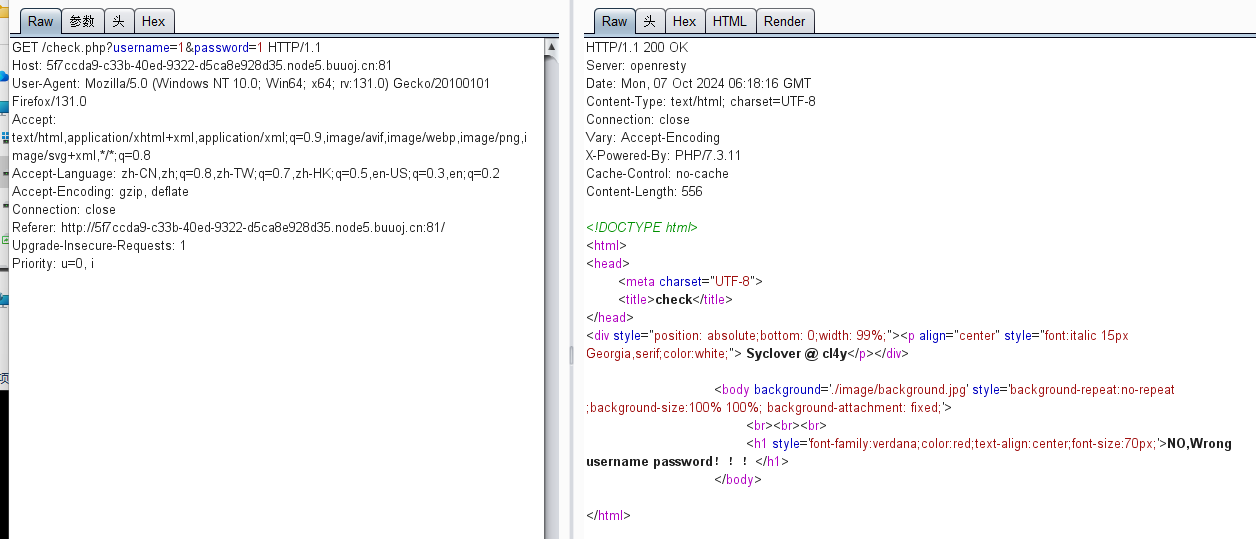Click the splitter handle between request and response
The image size is (1256, 539).
point(572,355)
